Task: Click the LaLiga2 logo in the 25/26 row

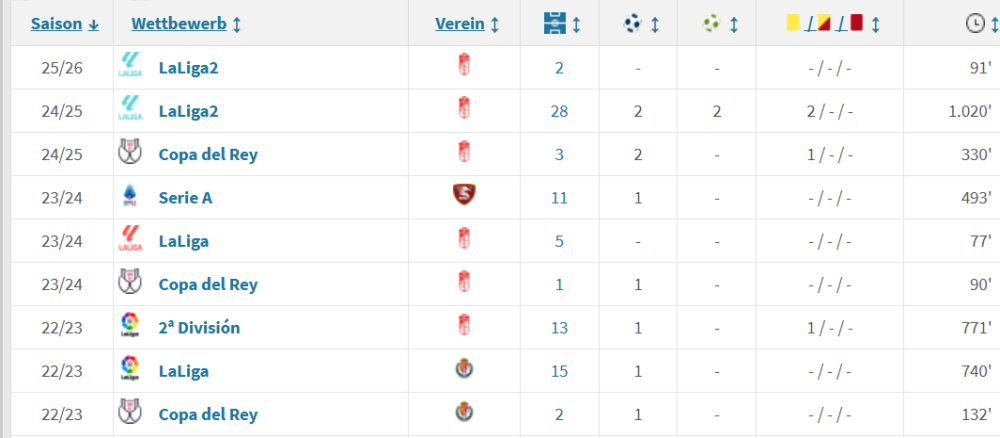Action: pyautogui.click(x=130, y=67)
